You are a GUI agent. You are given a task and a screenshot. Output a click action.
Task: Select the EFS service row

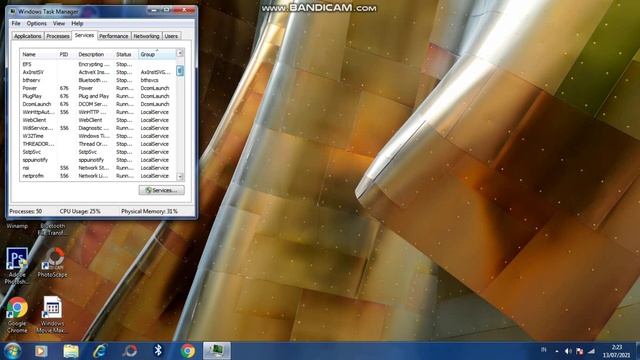[x=98, y=64]
